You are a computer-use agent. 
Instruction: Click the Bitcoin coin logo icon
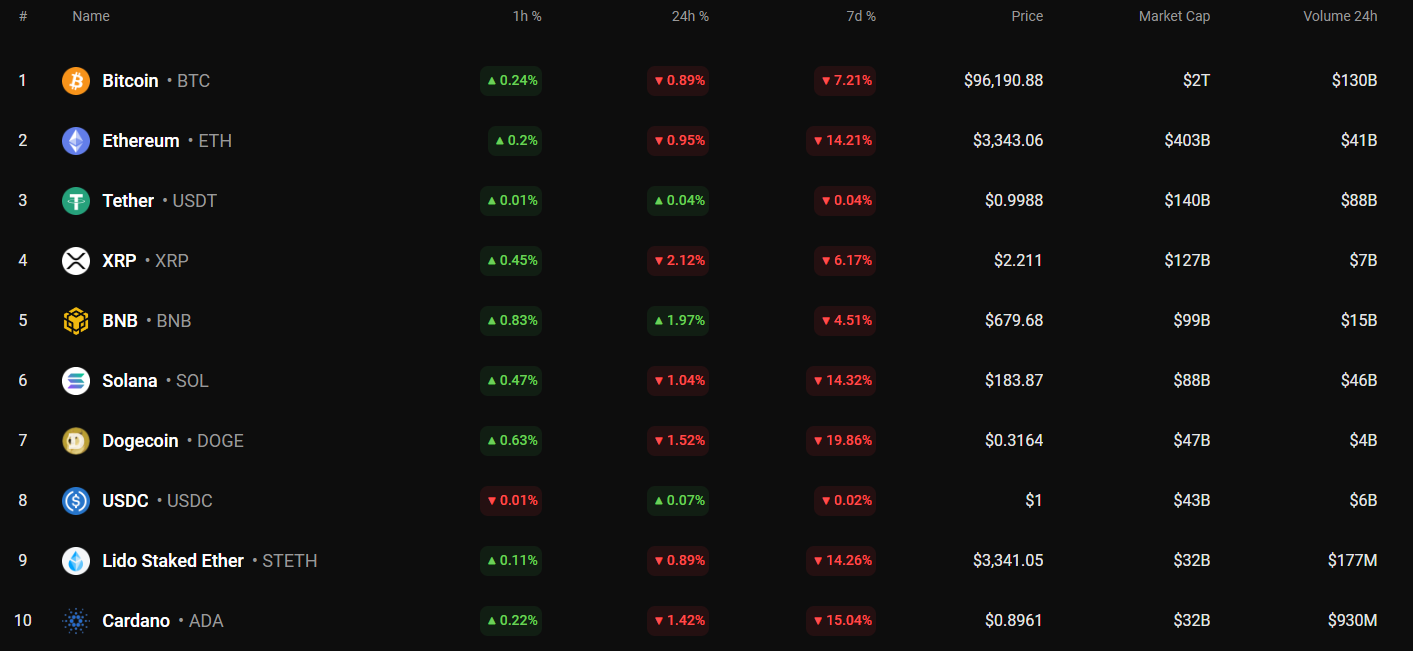[x=76, y=81]
